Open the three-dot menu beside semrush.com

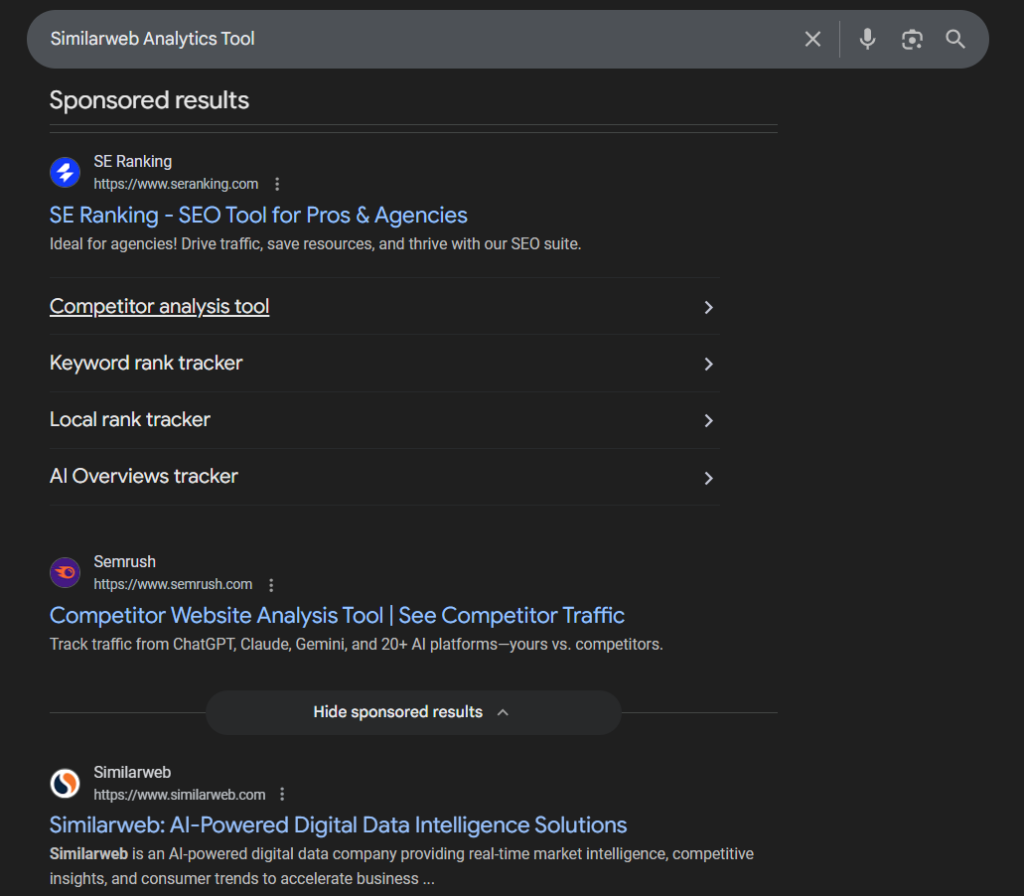[x=270, y=584]
